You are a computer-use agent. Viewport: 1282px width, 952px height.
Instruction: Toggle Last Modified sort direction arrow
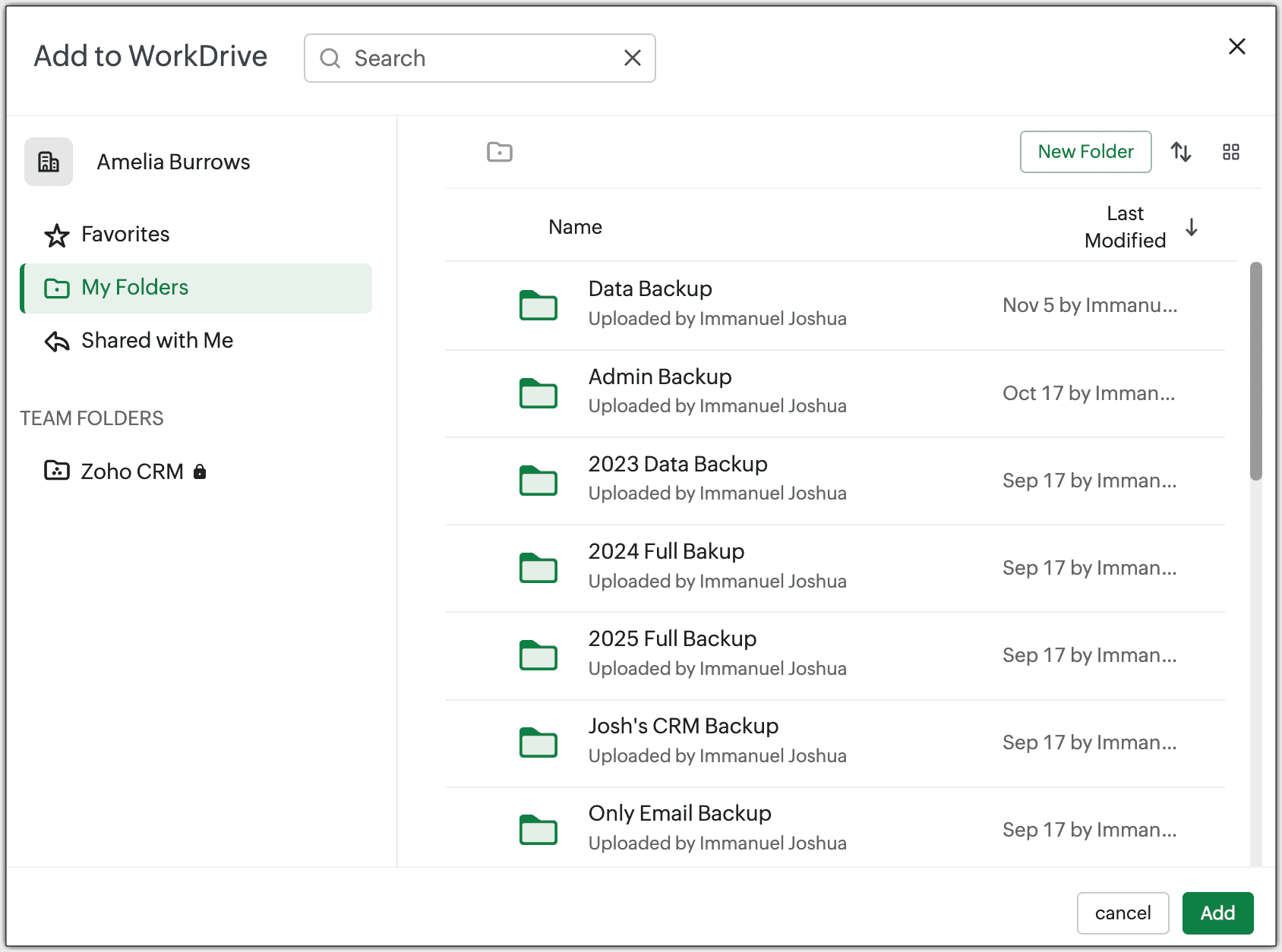click(1192, 227)
